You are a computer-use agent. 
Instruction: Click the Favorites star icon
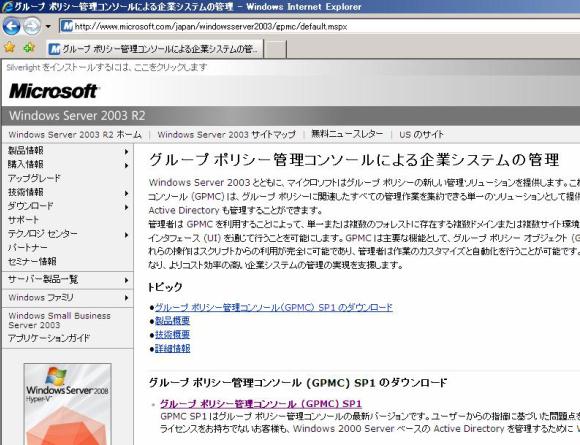10,48
